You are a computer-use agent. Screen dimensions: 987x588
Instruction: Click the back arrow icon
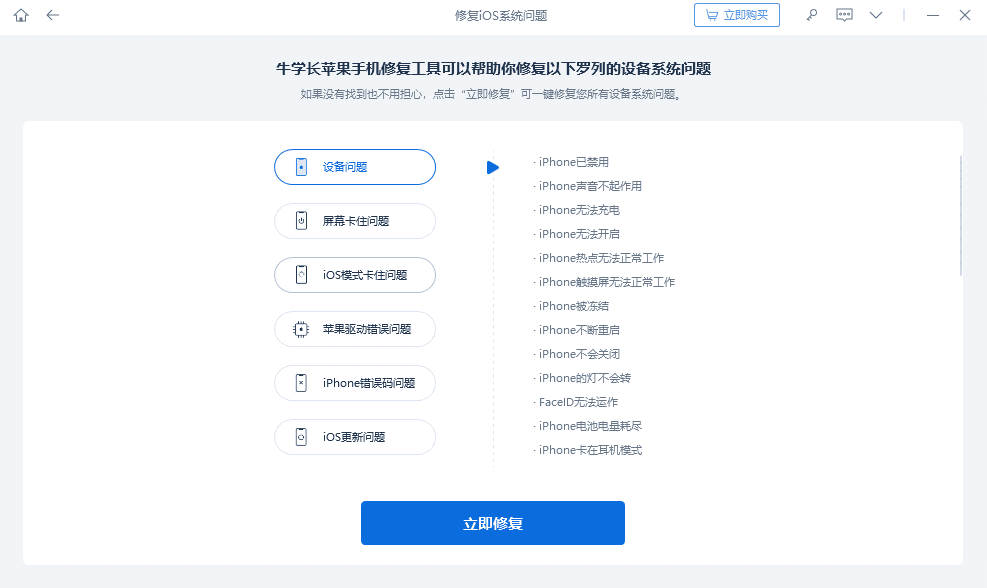(53, 15)
